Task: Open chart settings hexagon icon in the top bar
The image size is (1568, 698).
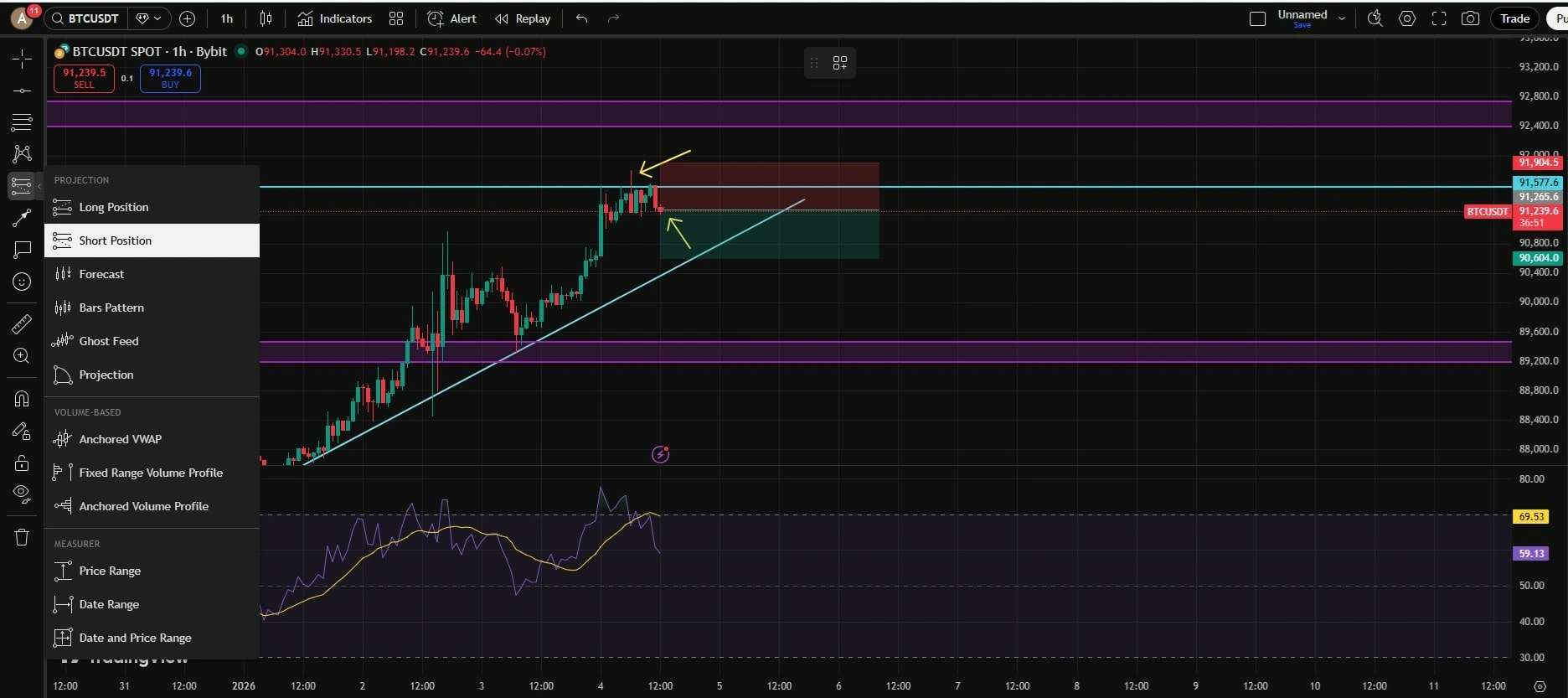Action: click(x=1407, y=18)
